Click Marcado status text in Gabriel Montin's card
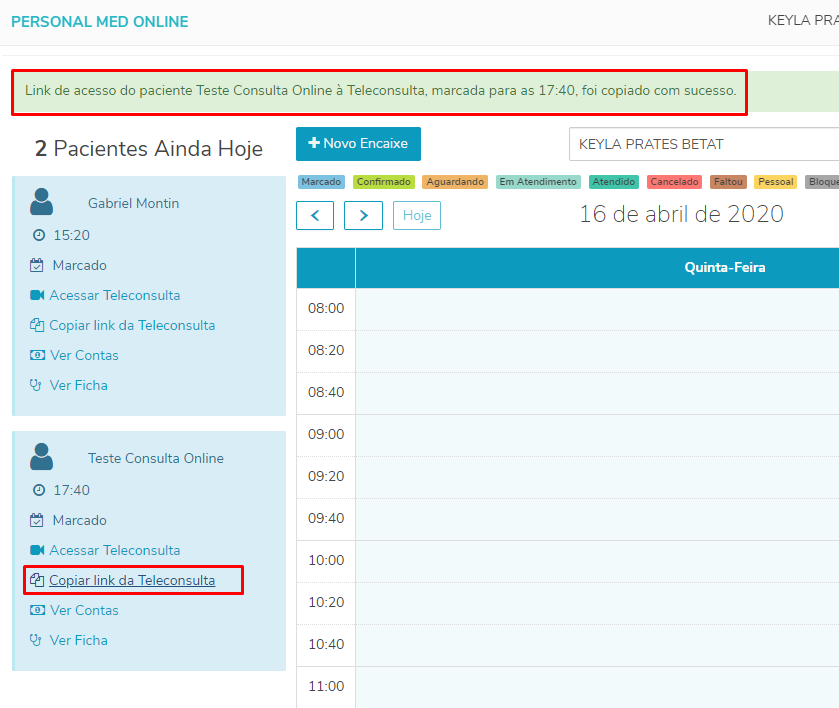The height and width of the screenshot is (708, 839). (79, 265)
